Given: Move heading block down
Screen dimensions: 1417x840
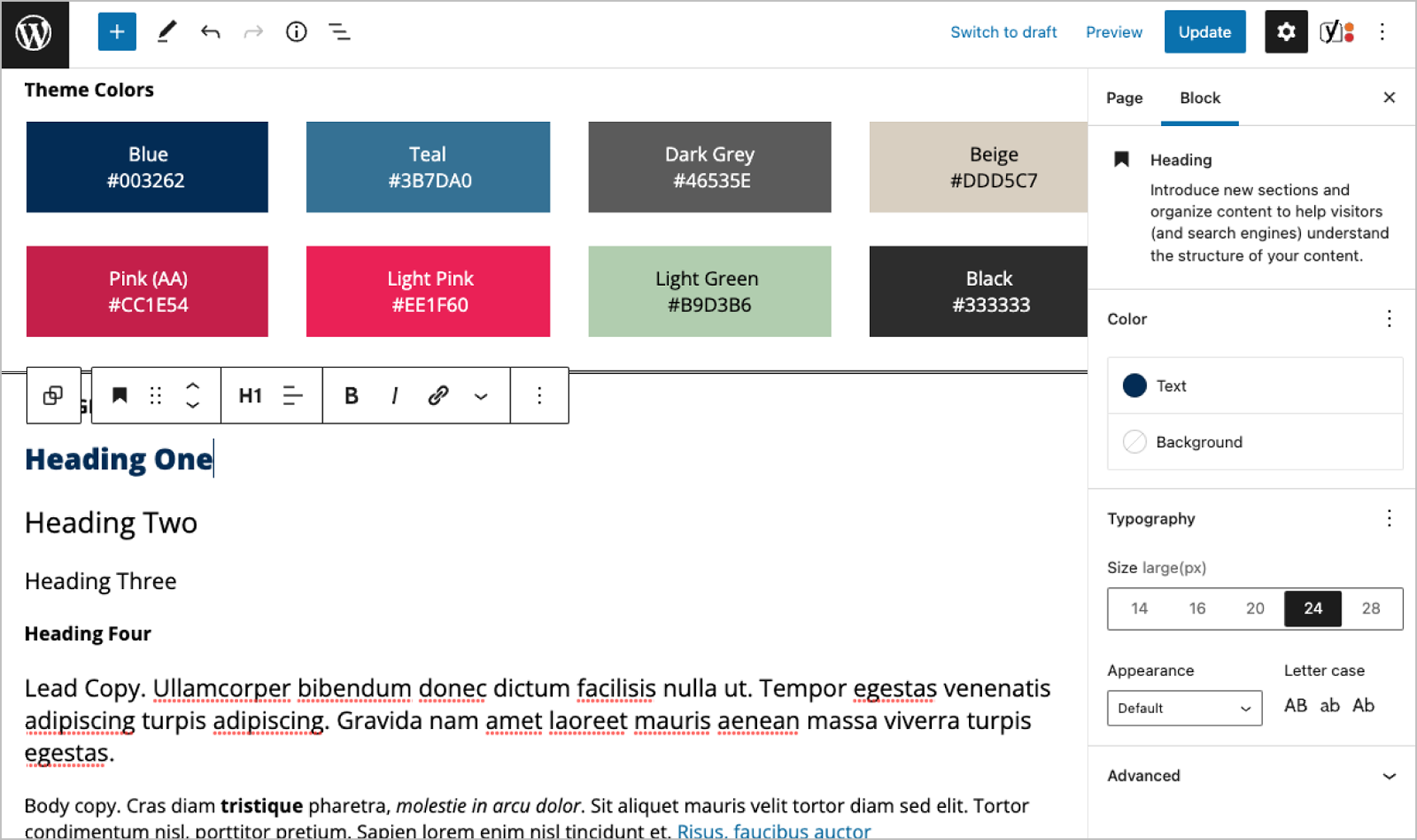Looking at the screenshot, I should tap(193, 405).
